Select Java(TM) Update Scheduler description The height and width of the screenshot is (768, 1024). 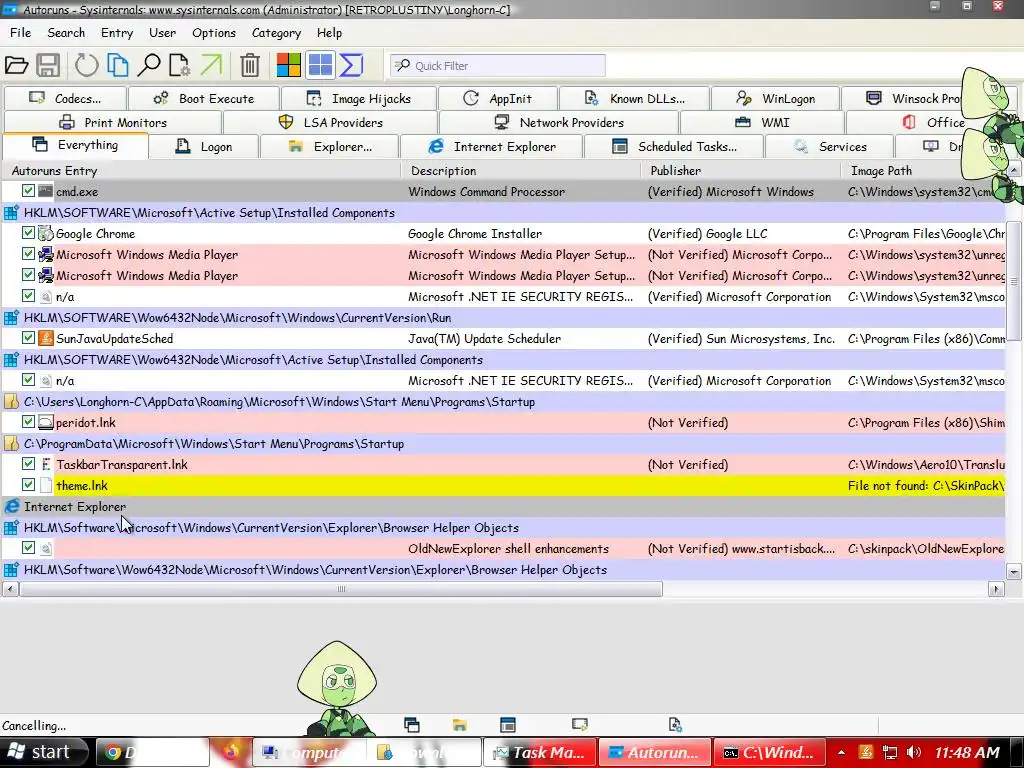pos(485,338)
